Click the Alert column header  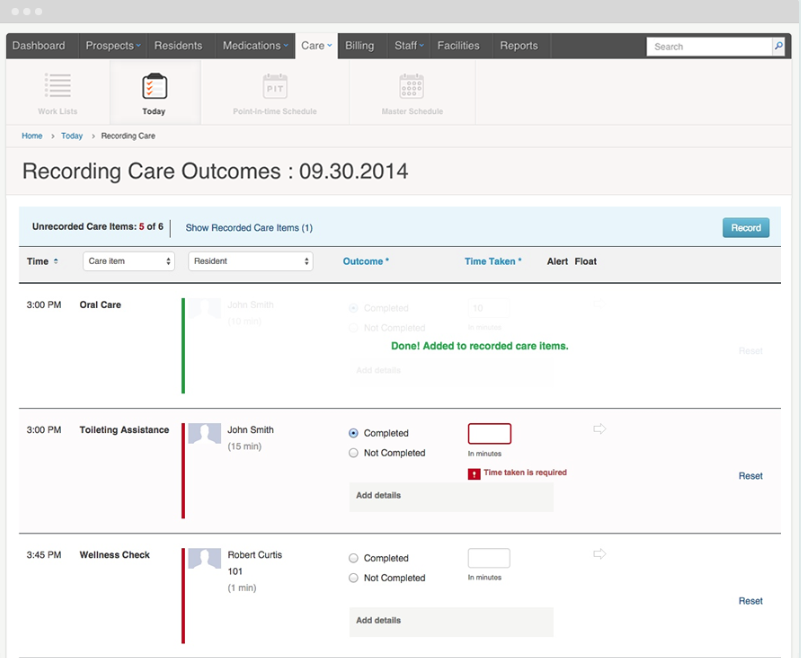[x=557, y=262]
